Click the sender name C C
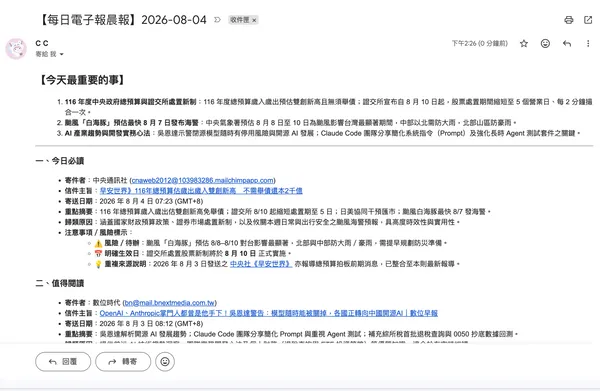The image size is (600, 391). tap(42, 43)
